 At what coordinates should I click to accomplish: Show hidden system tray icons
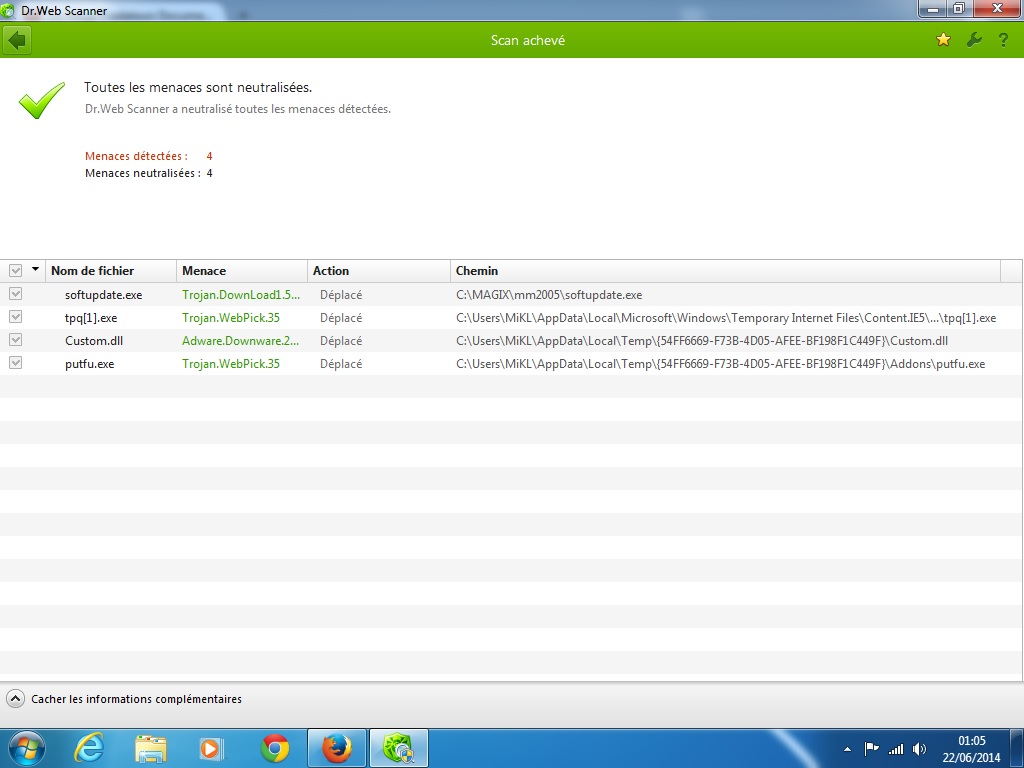click(x=848, y=748)
